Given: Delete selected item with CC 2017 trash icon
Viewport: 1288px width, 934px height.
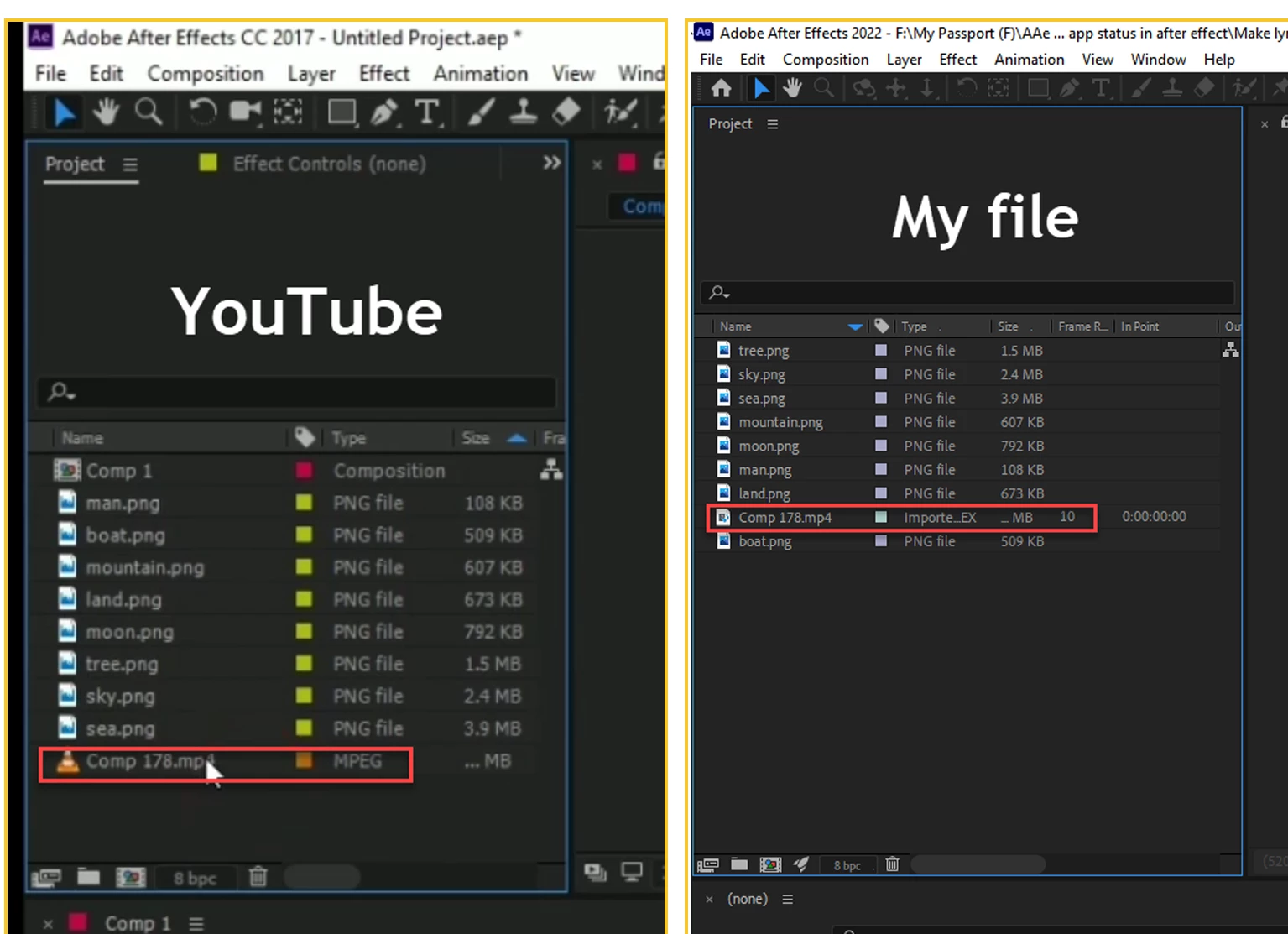Looking at the screenshot, I should click(x=258, y=877).
